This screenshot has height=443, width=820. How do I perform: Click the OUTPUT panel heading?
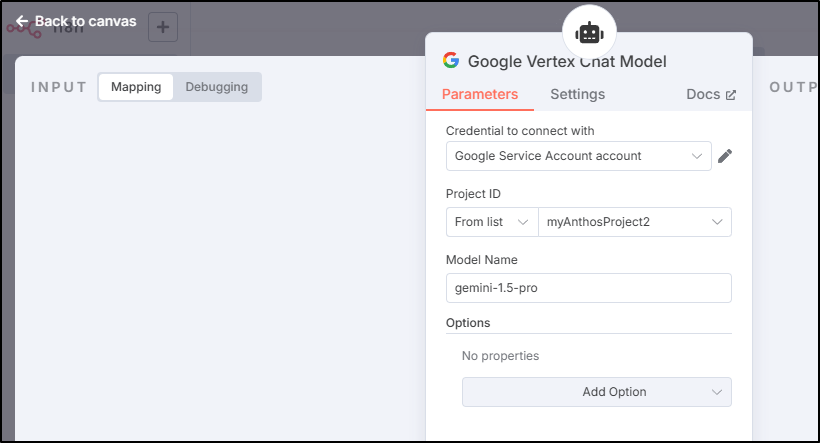pos(794,87)
